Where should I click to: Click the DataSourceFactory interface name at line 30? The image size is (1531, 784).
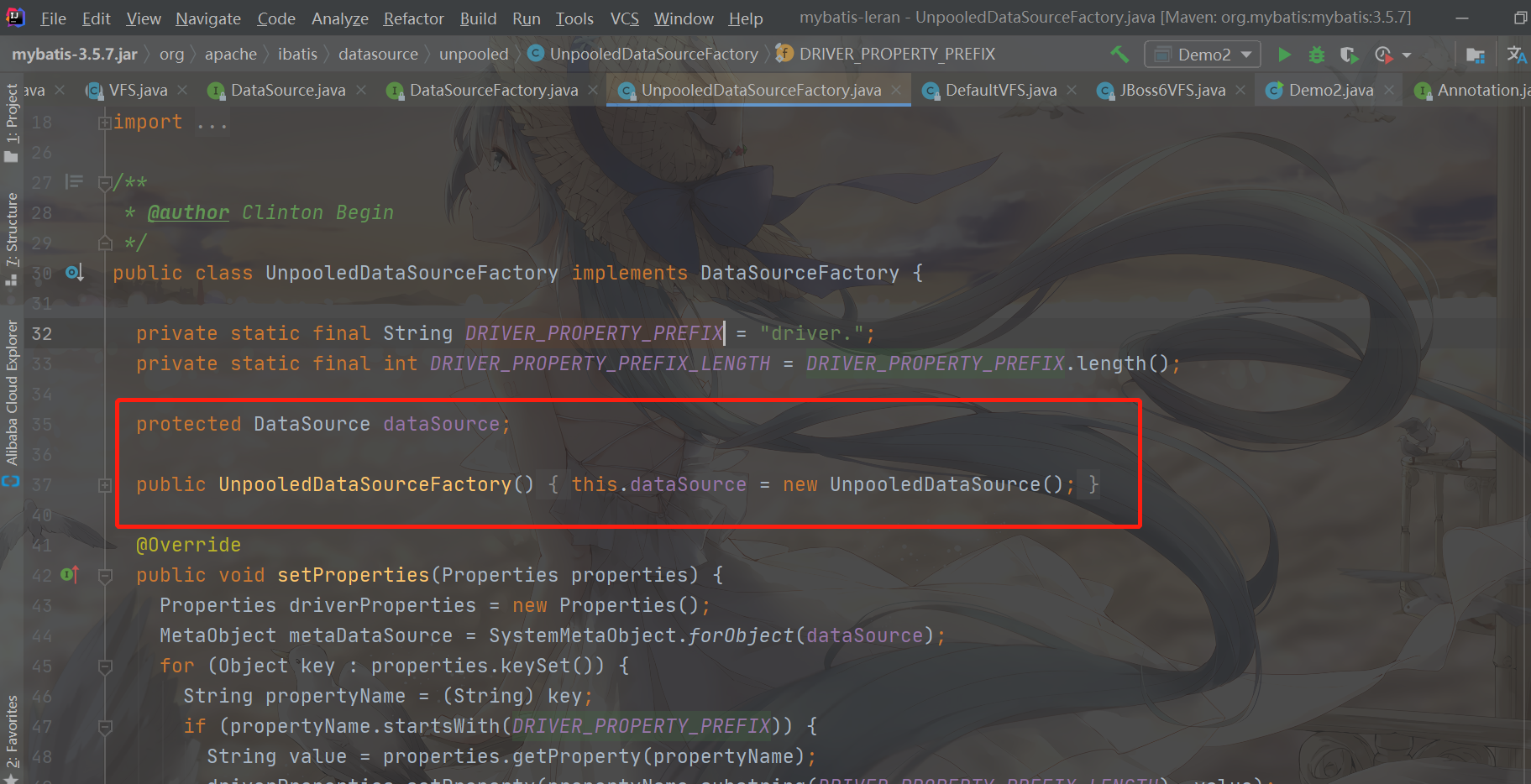[x=800, y=273]
